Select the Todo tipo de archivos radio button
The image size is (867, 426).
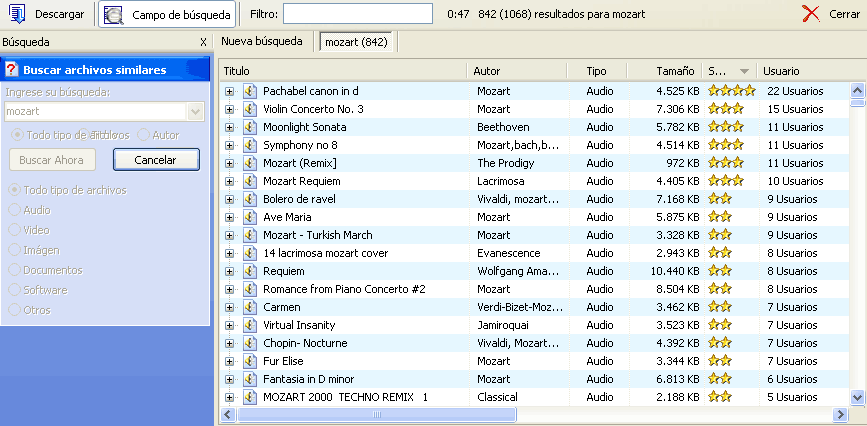coord(14,190)
